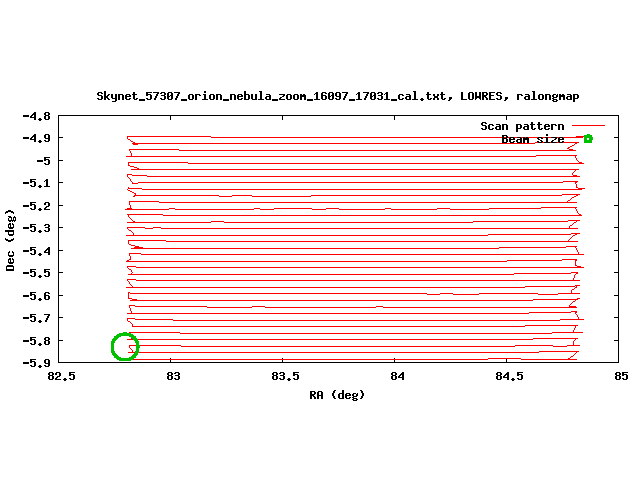This screenshot has width=640, height=480.
Task: Click the y-axis tick label -5.2
Action: coord(36,206)
